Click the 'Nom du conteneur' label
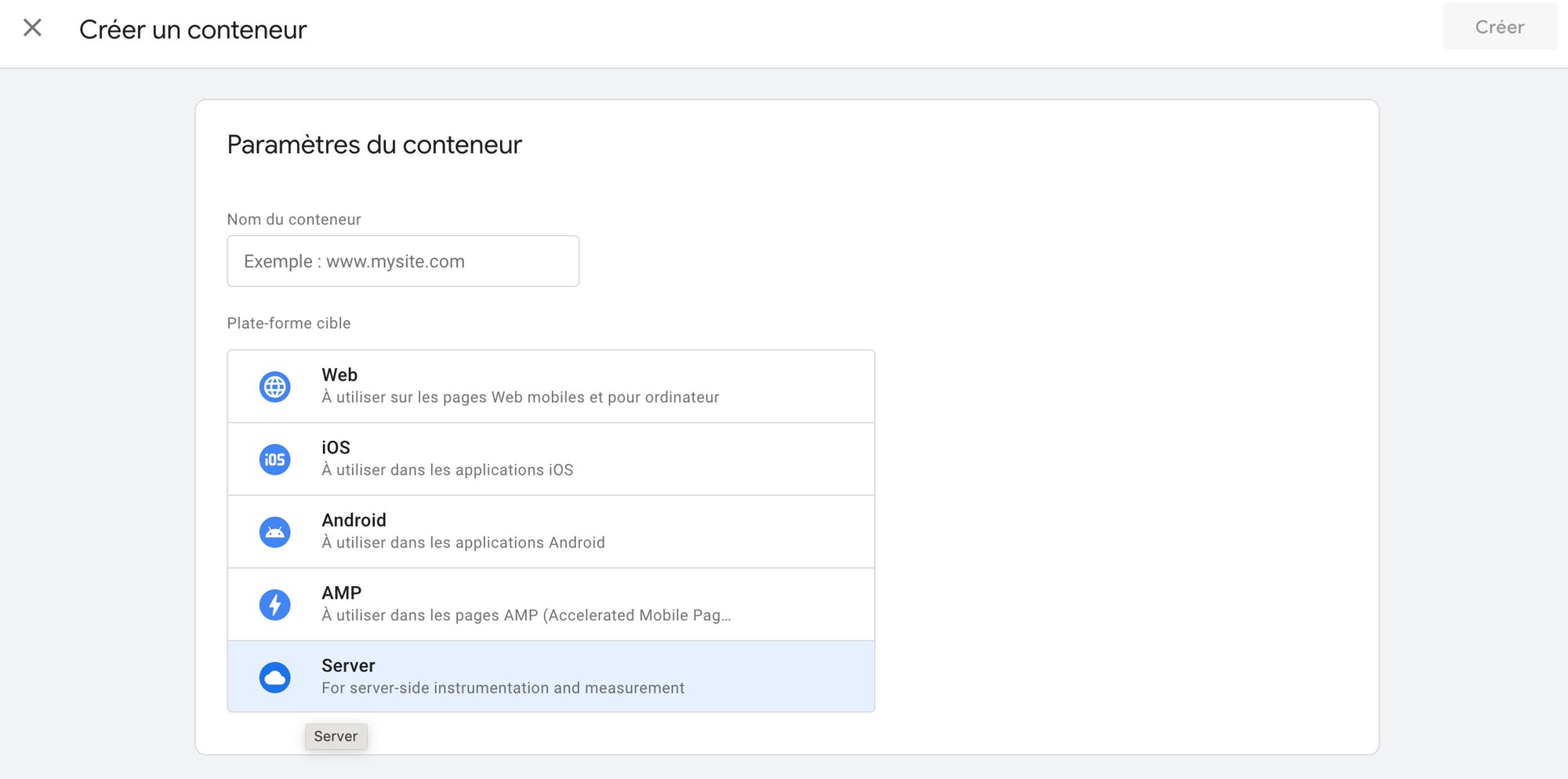 [x=294, y=220]
